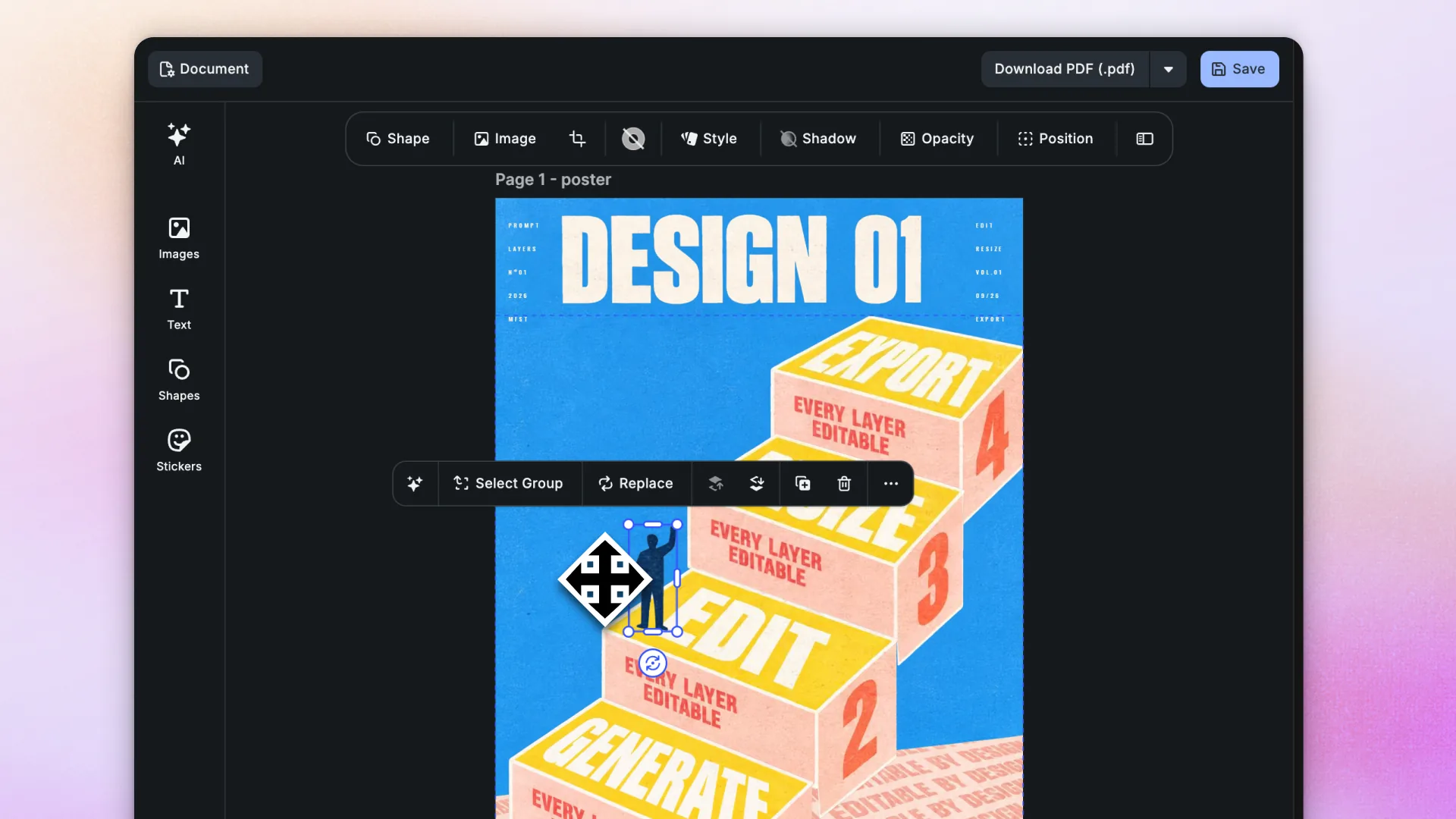Click the AI sparkle in floating toolbar
The height and width of the screenshot is (819, 1456).
(x=415, y=484)
